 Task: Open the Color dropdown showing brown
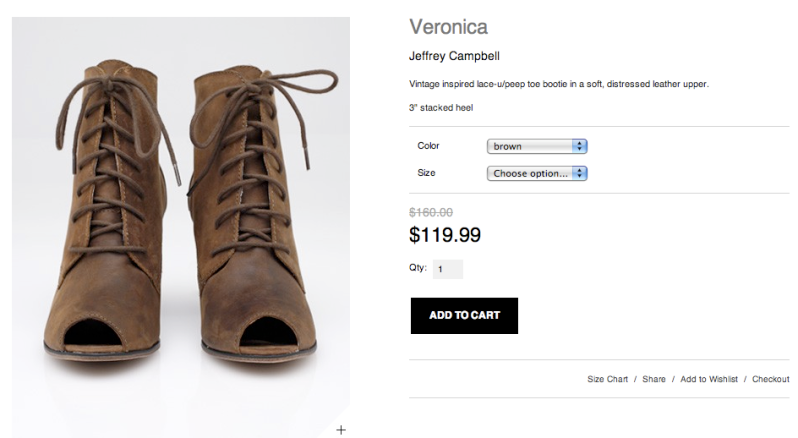point(537,146)
